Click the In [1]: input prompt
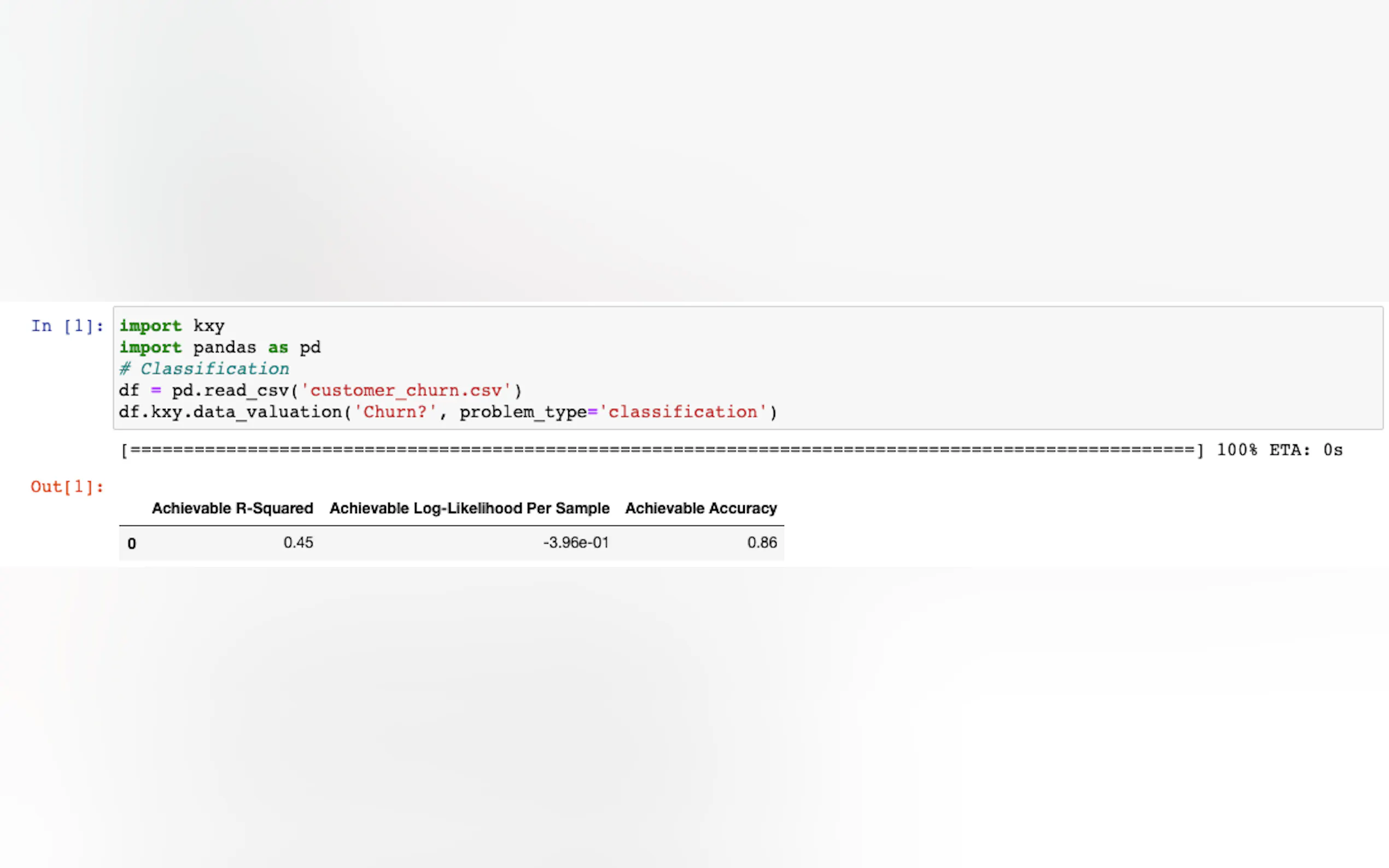Screen dimensions: 1389x868 67,326
